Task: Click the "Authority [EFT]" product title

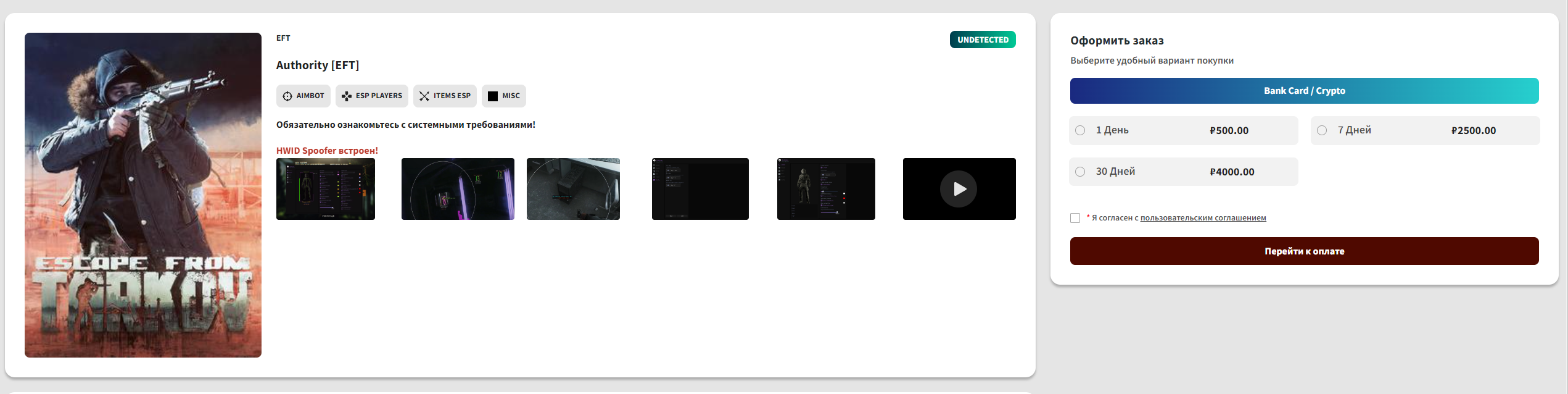Action: click(318, 65)
